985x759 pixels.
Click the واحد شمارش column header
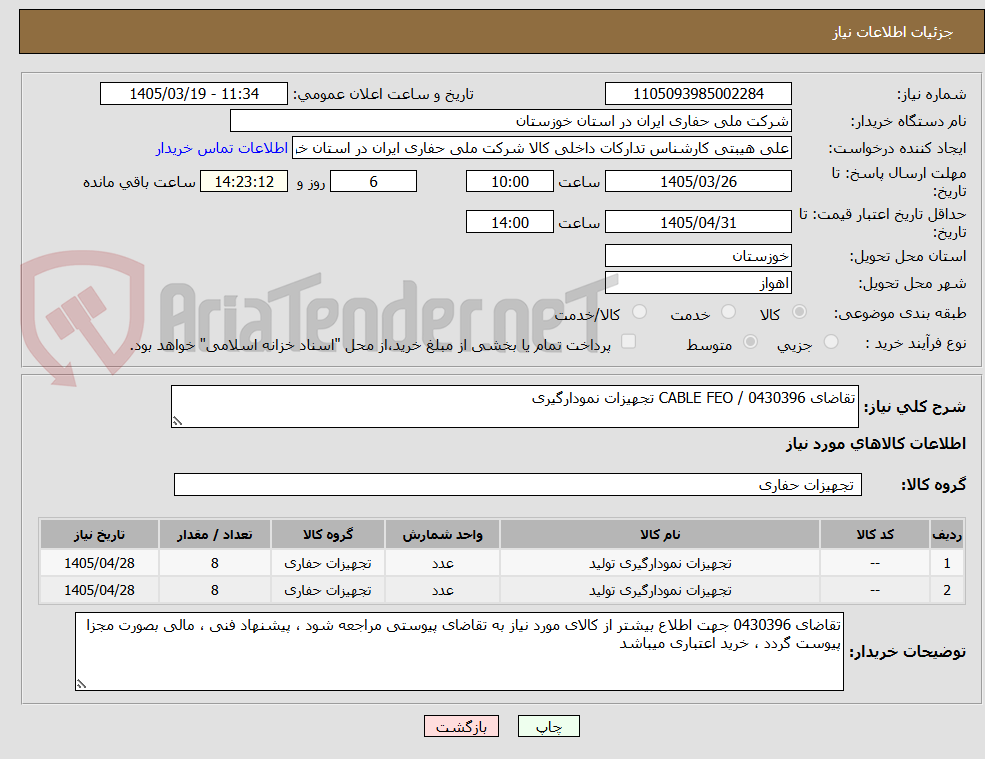(442, 534)
